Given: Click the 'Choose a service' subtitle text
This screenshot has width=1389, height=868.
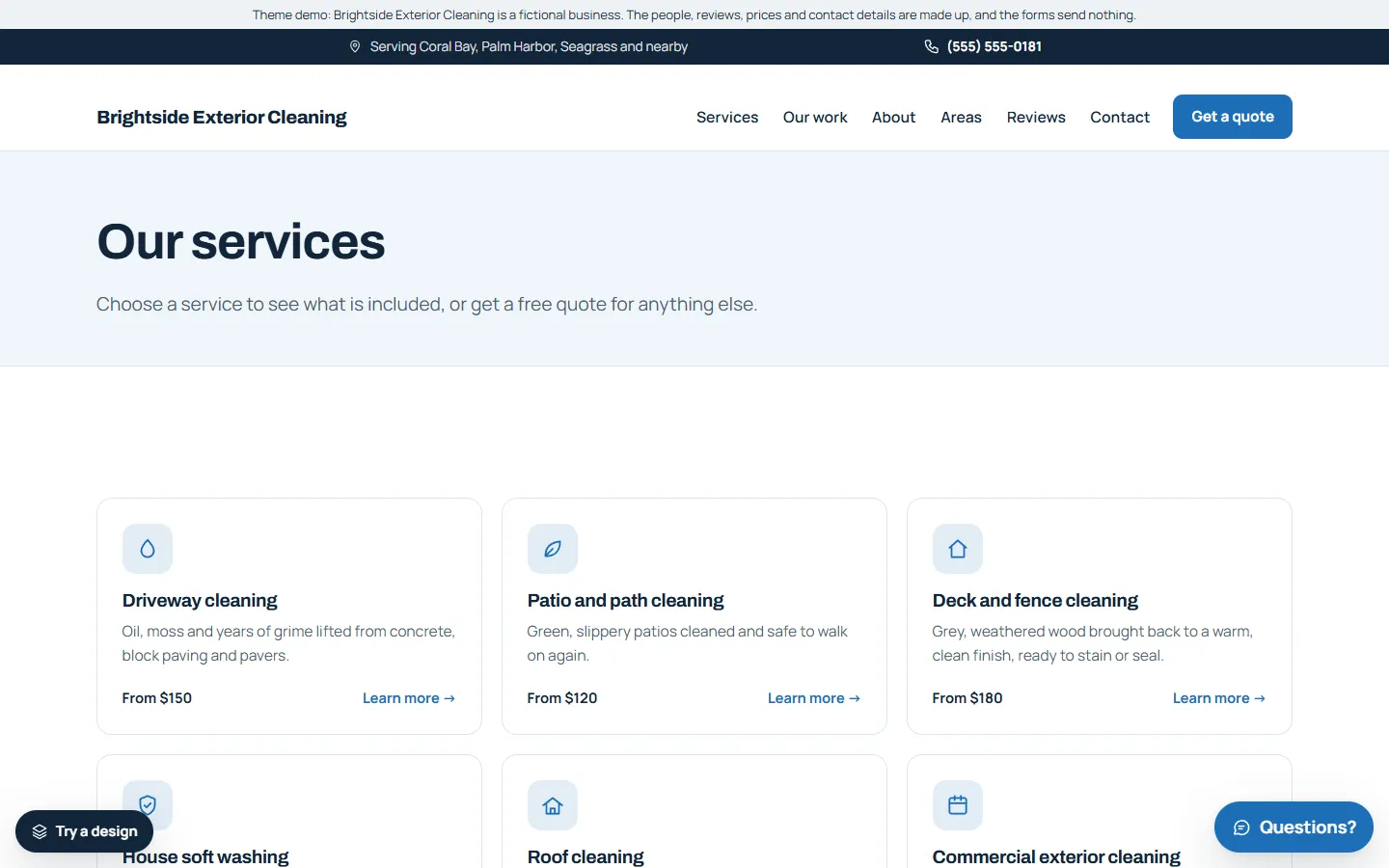Looking at the screenshot, I should click(x=426, y=305).
